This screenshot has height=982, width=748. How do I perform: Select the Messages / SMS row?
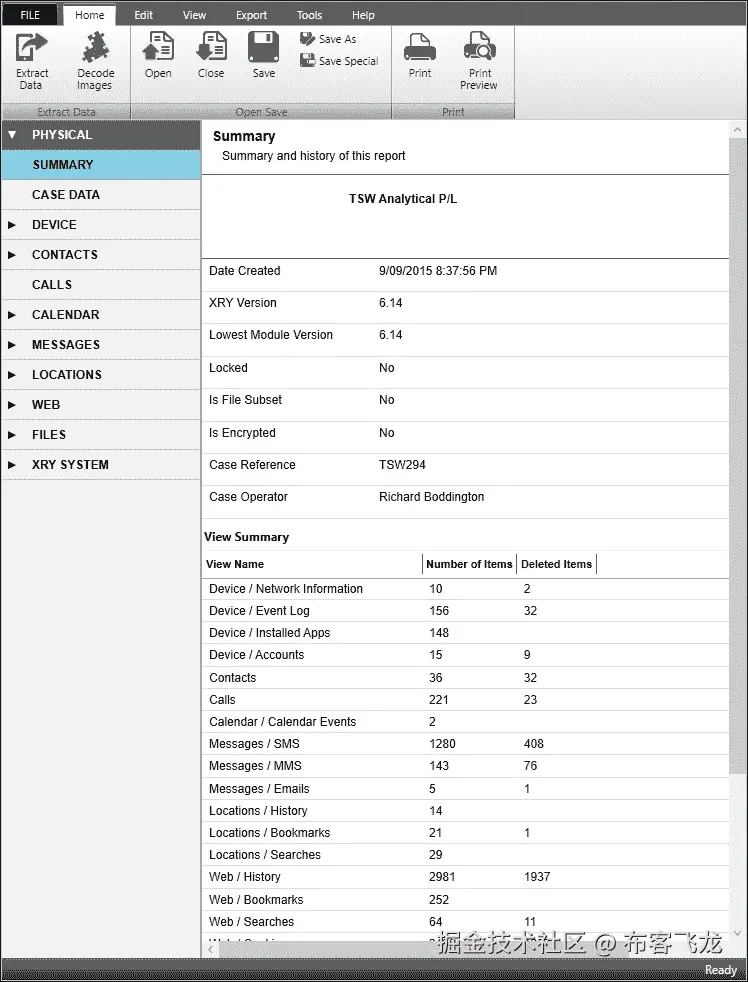coord(465,744)
